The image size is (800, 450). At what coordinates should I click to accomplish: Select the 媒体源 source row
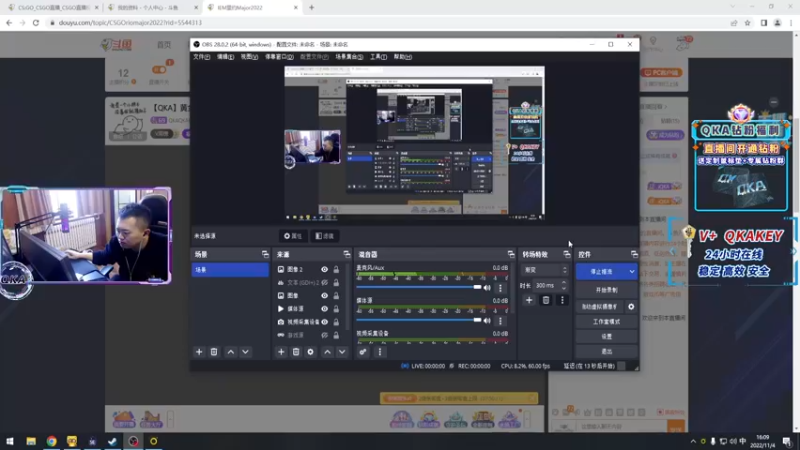pyautogui.click(x=309, y=309)
